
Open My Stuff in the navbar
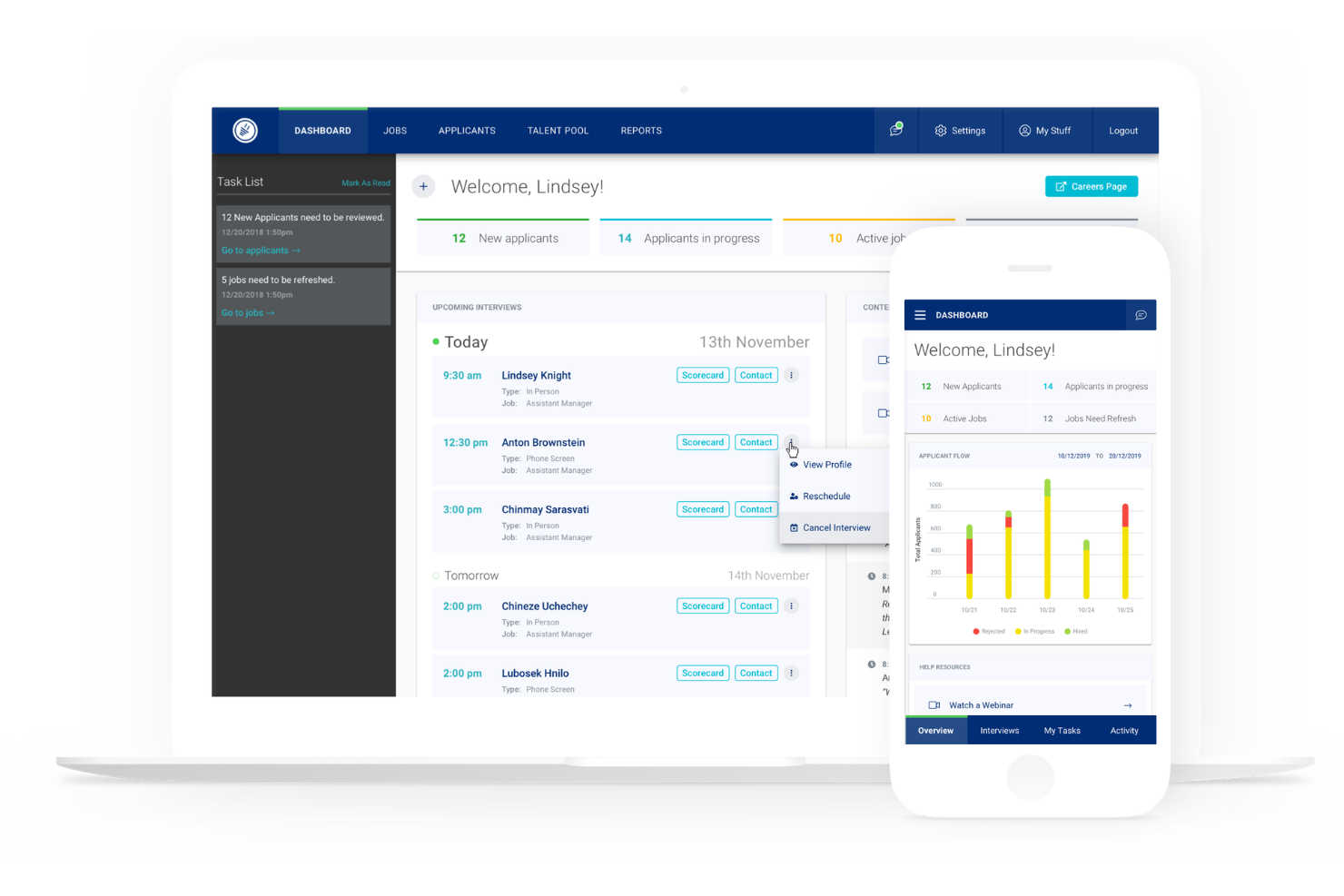click(1044, 131)
